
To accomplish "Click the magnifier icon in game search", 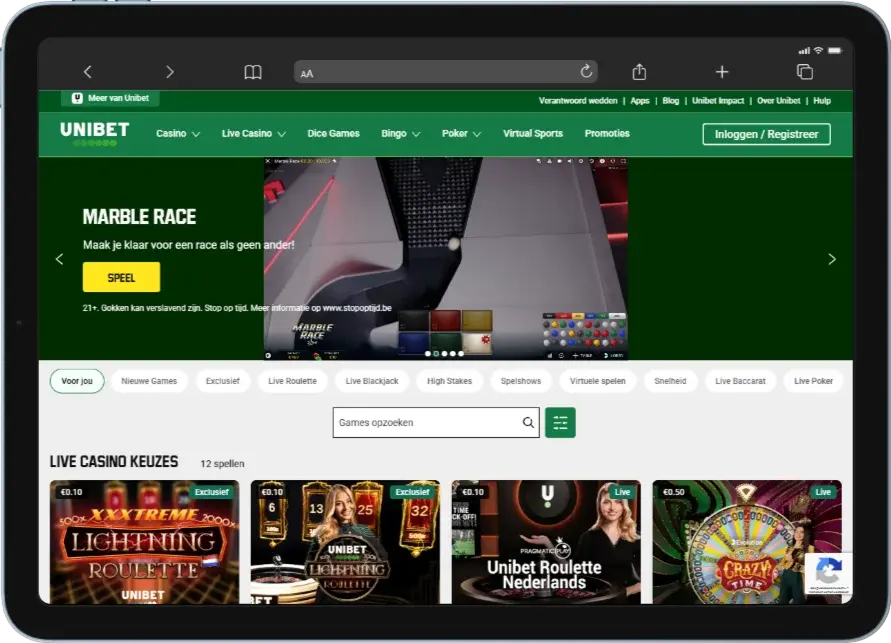I will click(528, 422).
